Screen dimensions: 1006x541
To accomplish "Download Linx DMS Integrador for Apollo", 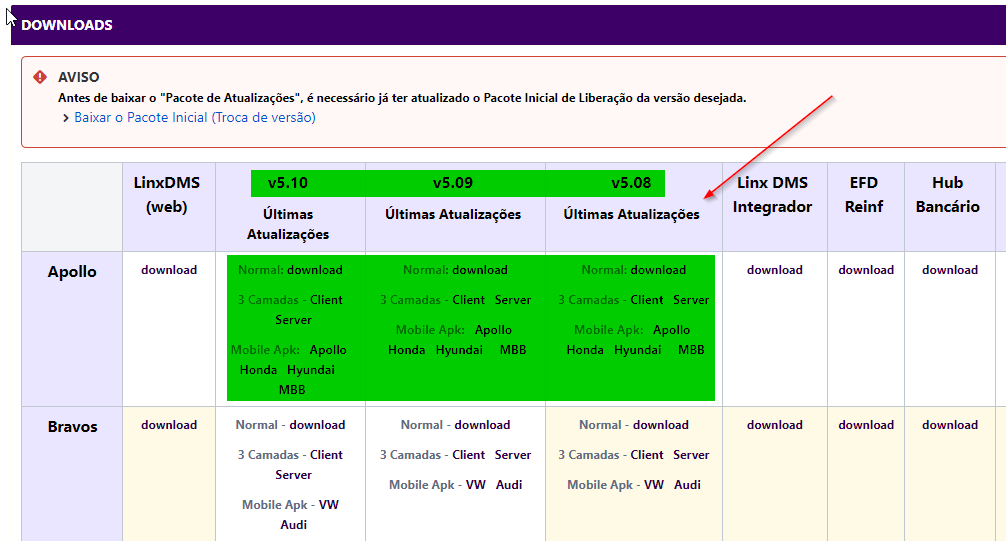I will click(774, 270).
